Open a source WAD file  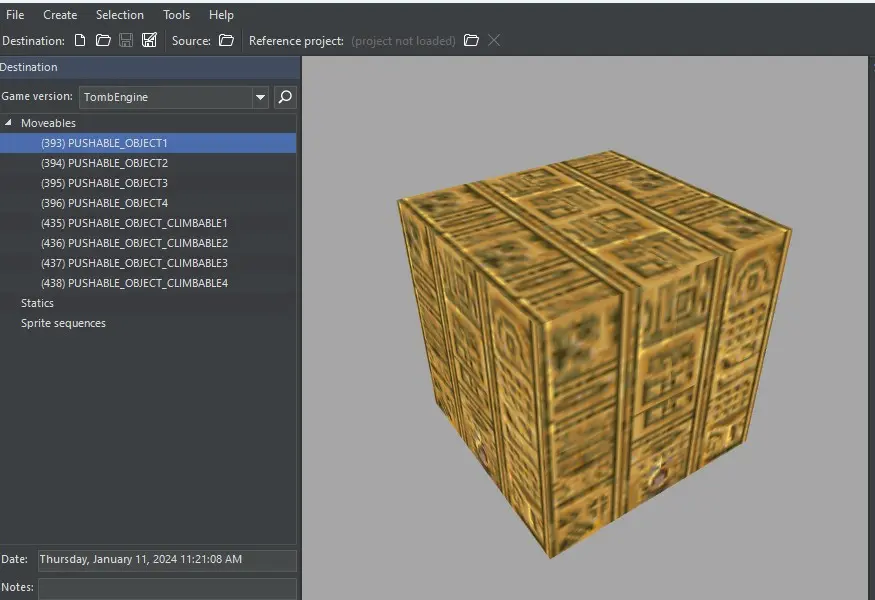pyautogui.click(x=226, y=41)
